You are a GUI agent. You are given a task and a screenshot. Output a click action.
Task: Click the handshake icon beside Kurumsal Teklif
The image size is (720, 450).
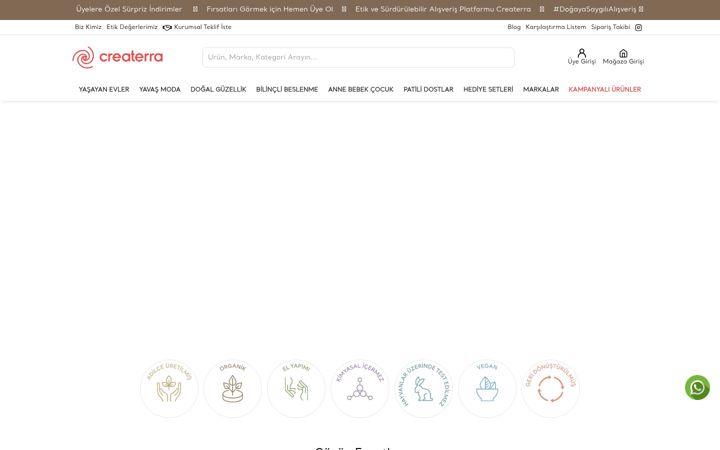(167, 28)
